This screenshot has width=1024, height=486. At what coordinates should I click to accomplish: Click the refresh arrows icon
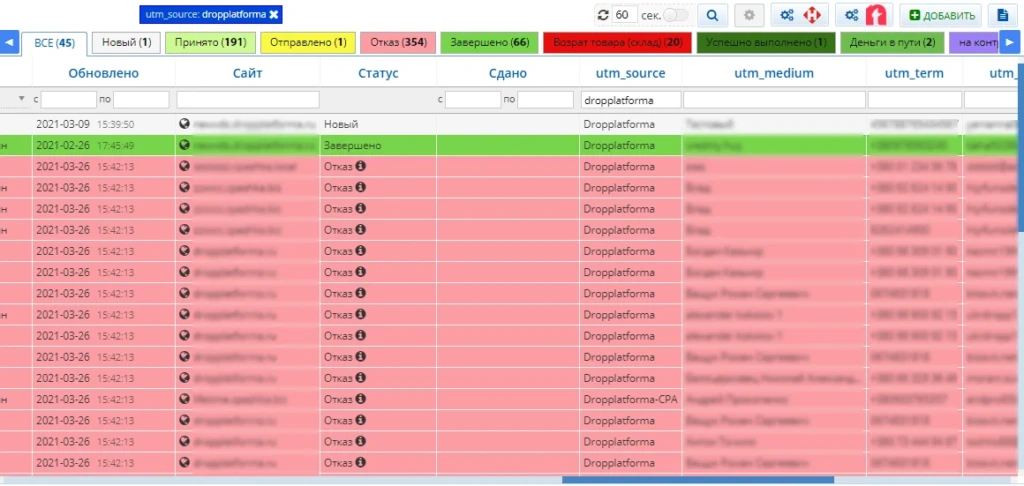(x=603, y=15)
